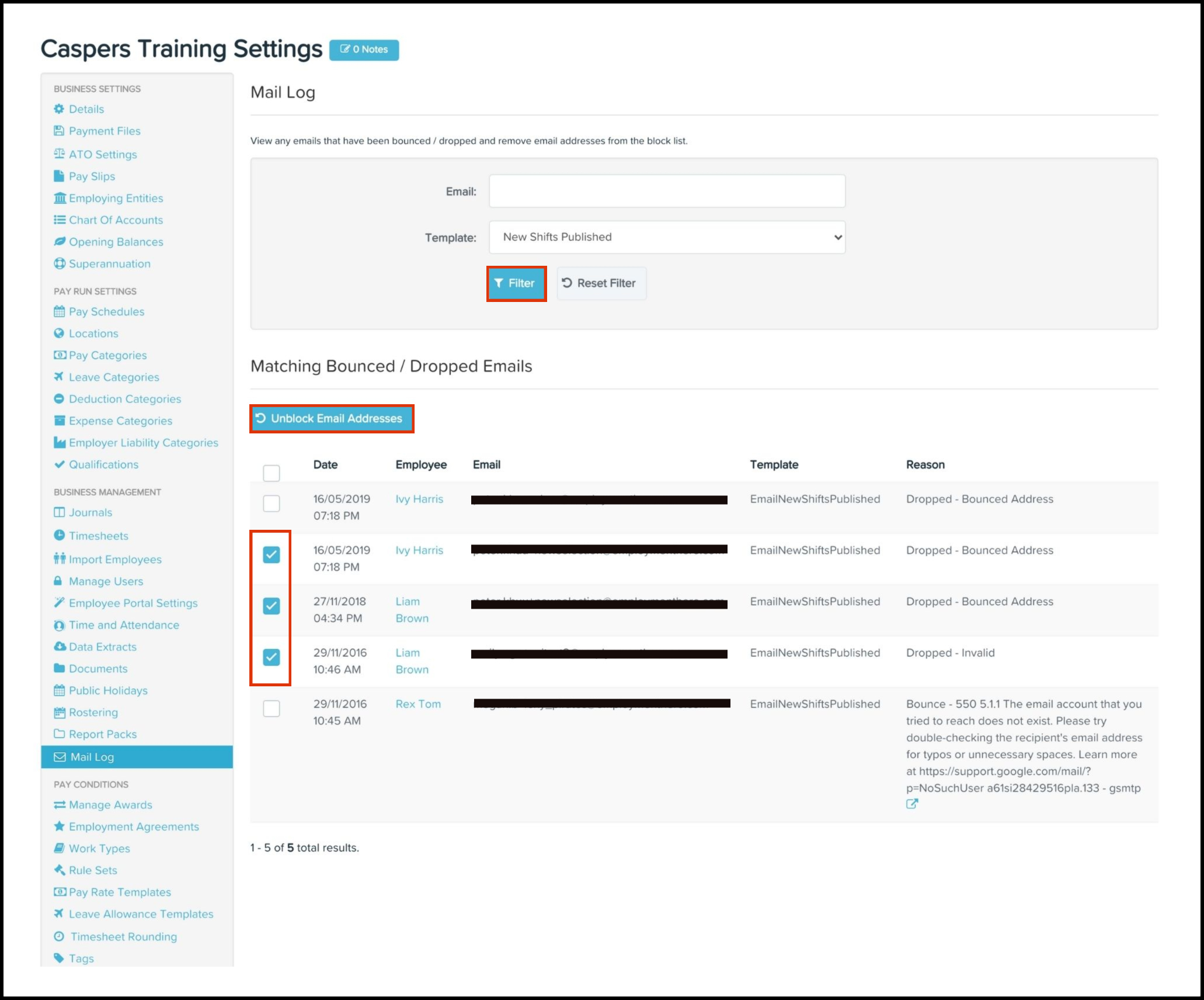Click the Leave Categories plane icon
1204x1000 pixels.
coord(59,377)
